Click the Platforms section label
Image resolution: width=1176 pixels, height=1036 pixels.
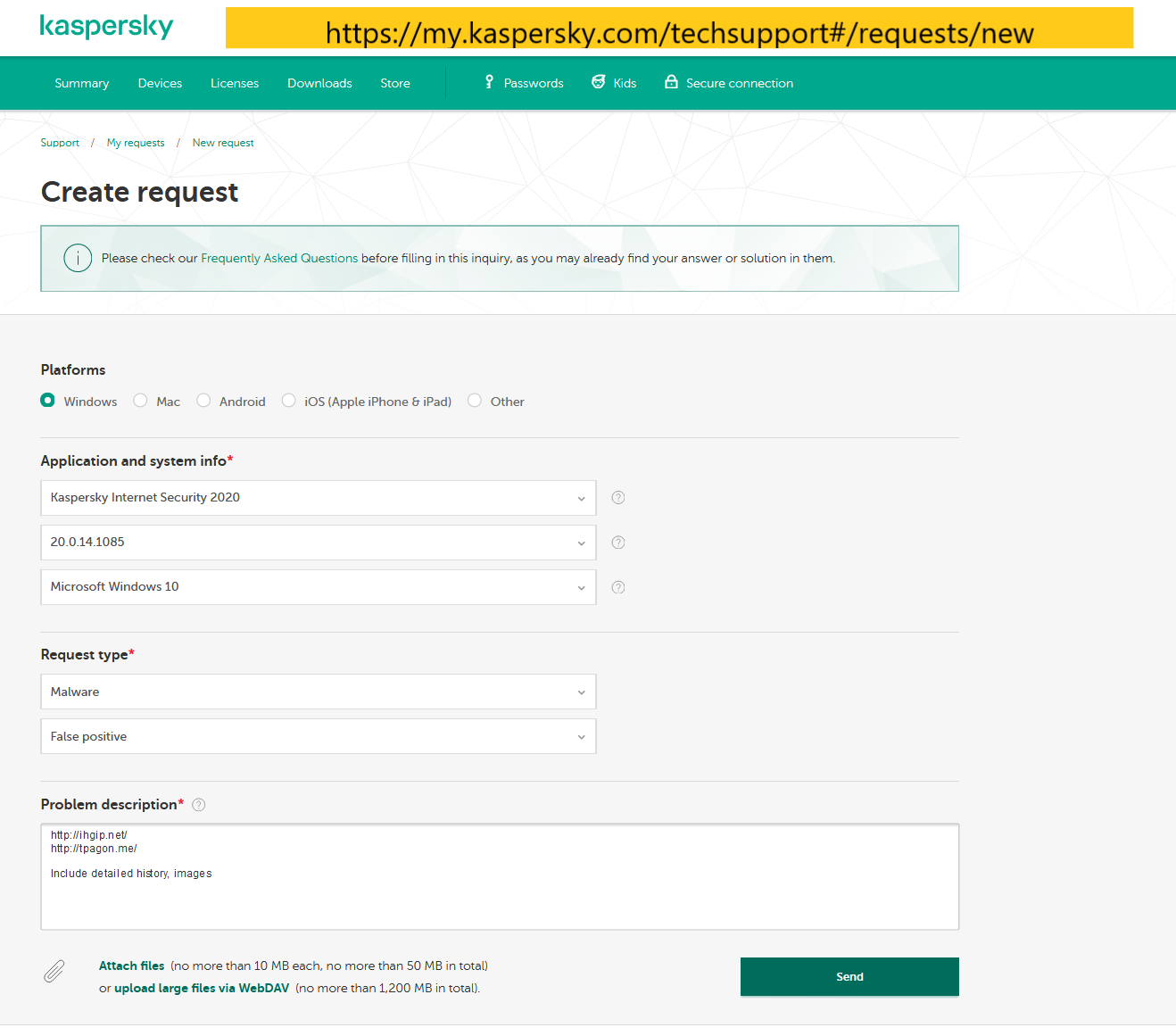point(73,369)
